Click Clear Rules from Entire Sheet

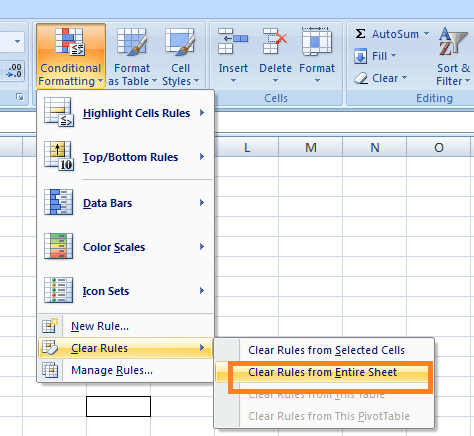324,372
